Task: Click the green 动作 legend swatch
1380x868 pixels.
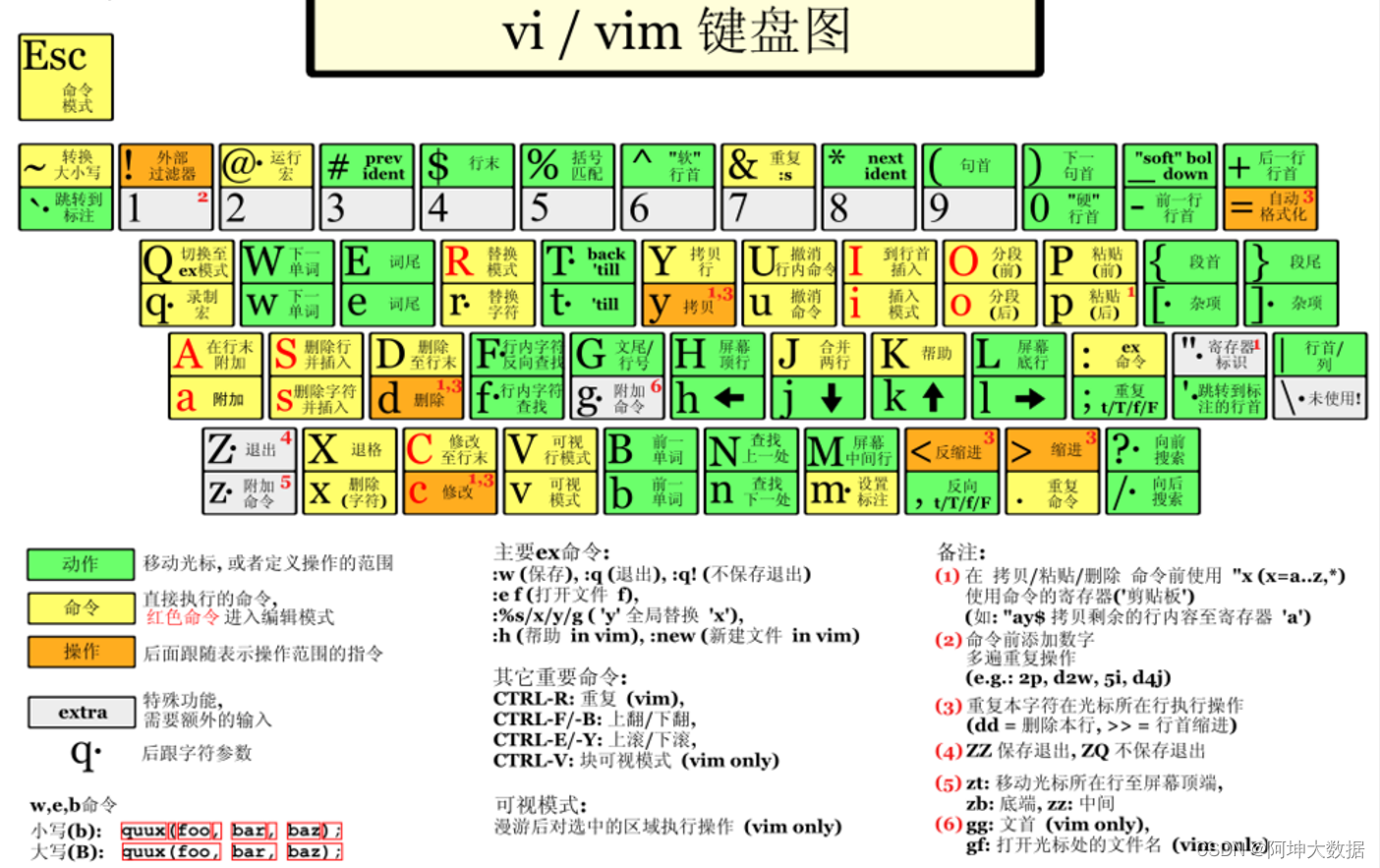Action: [x=81, y=564]
